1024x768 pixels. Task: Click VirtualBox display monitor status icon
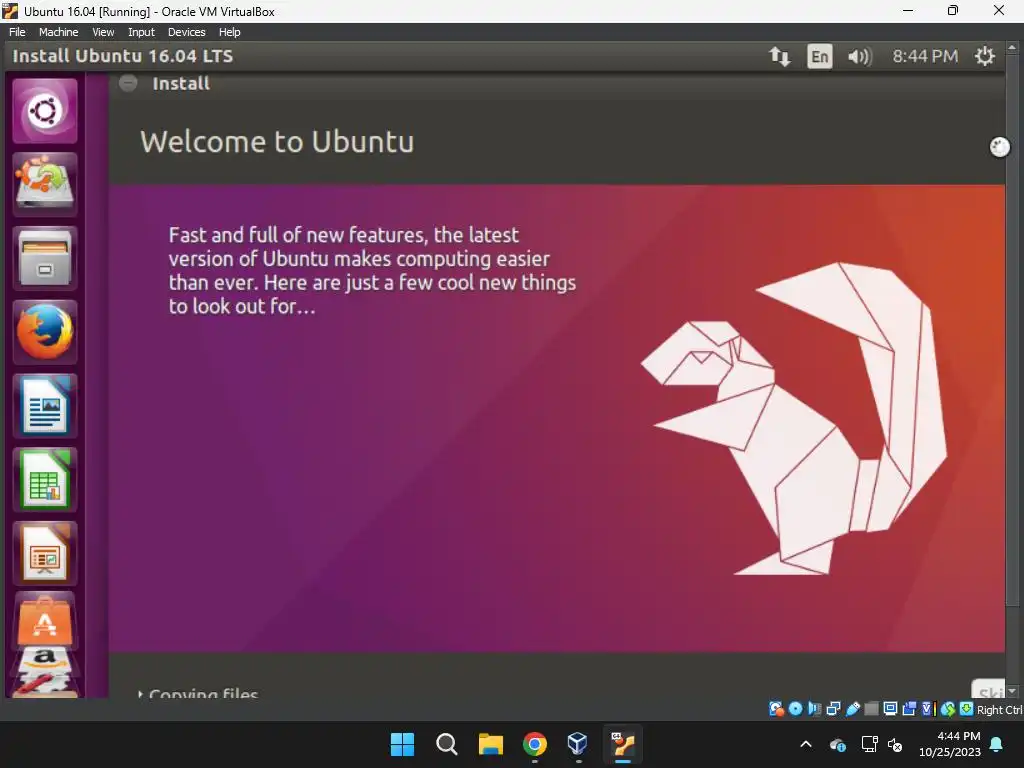[890, 709]
